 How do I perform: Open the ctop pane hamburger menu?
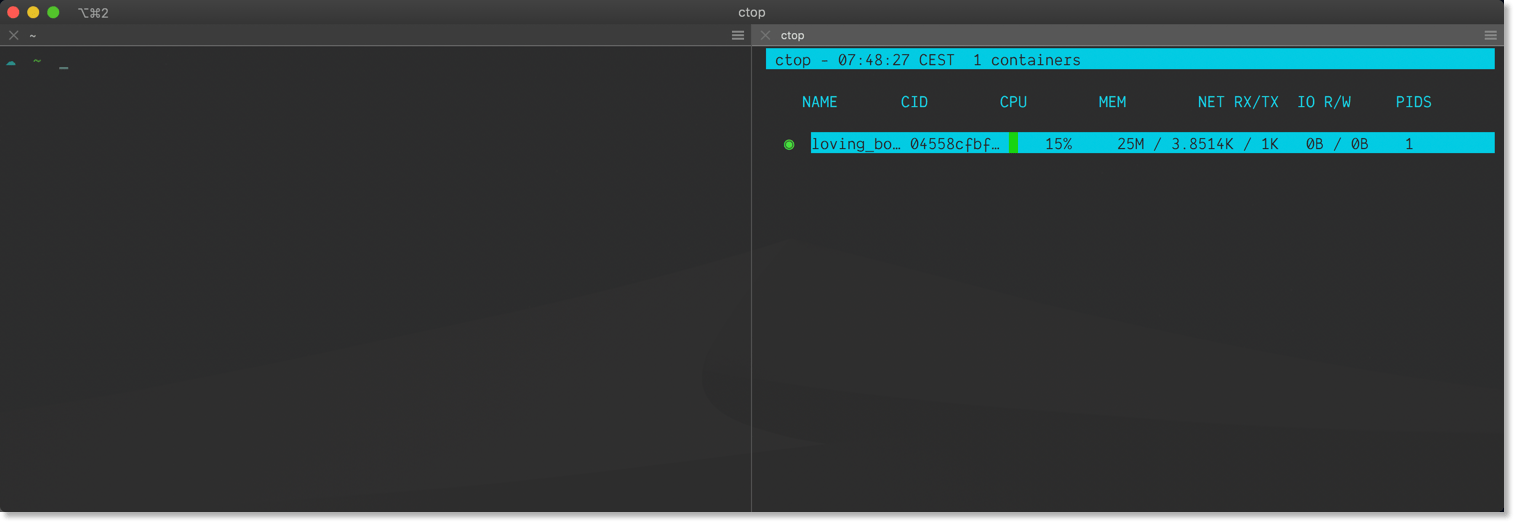point(1490,35)
